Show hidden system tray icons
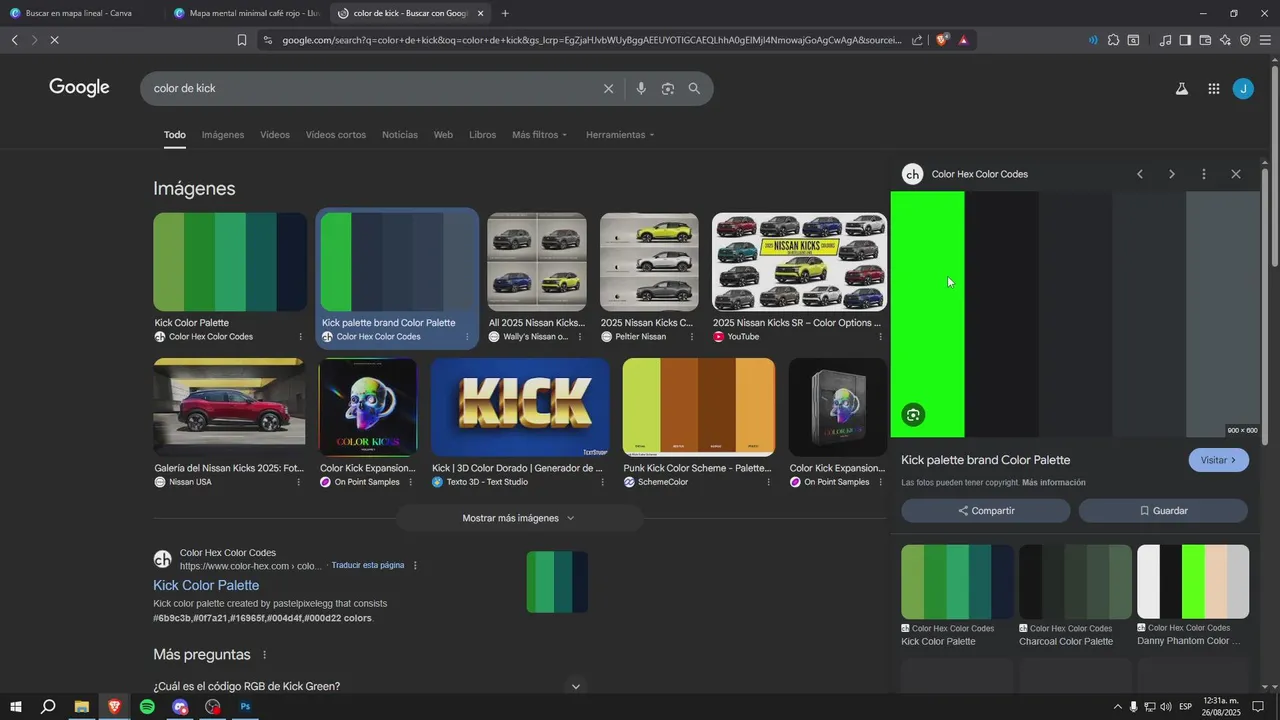The image size is (1280, 720). point(1117,707)
